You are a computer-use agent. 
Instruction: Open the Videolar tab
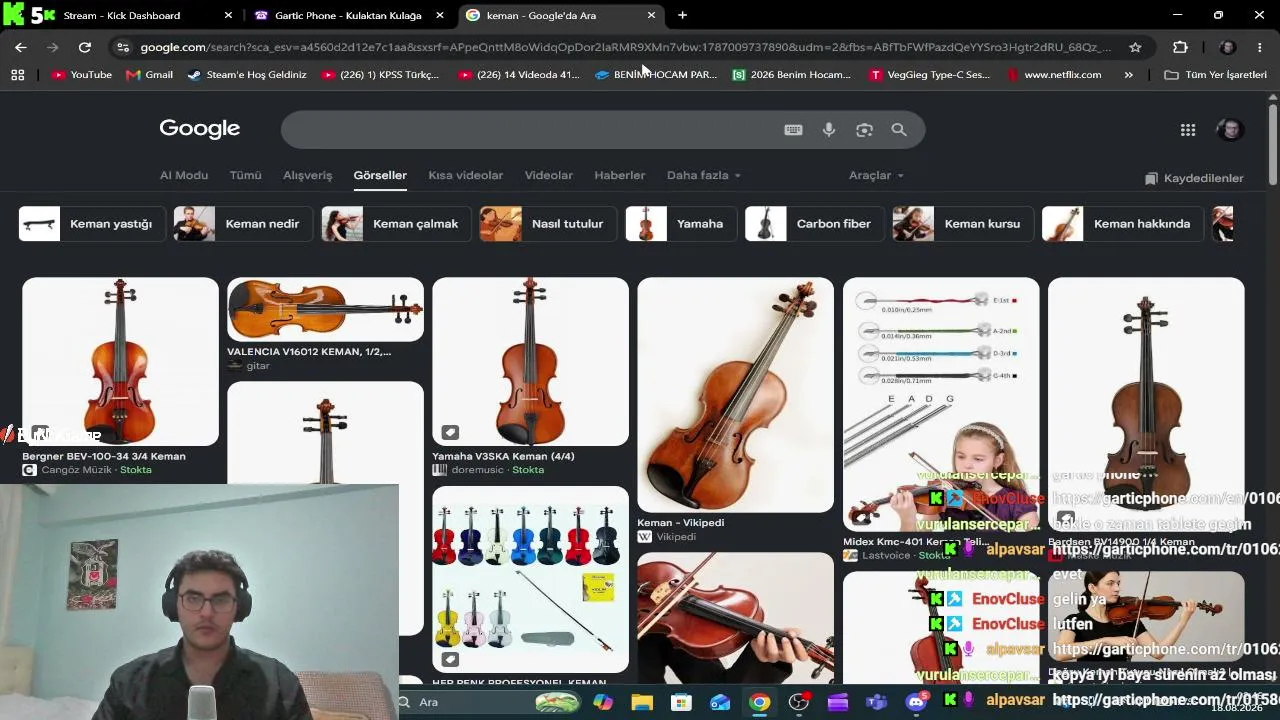[x=549, y=175]
